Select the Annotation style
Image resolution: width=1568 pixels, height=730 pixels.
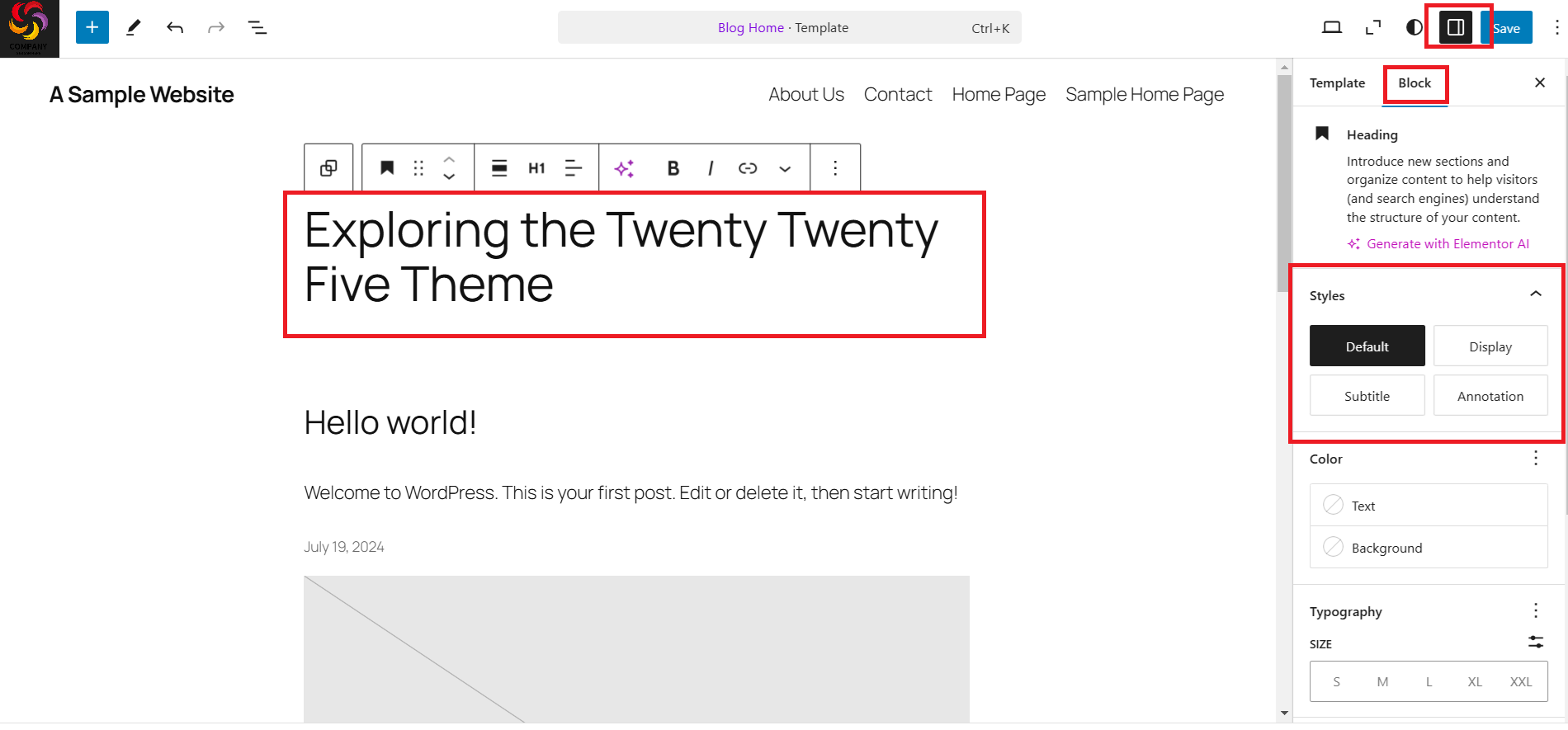(x=1490, y=395)
